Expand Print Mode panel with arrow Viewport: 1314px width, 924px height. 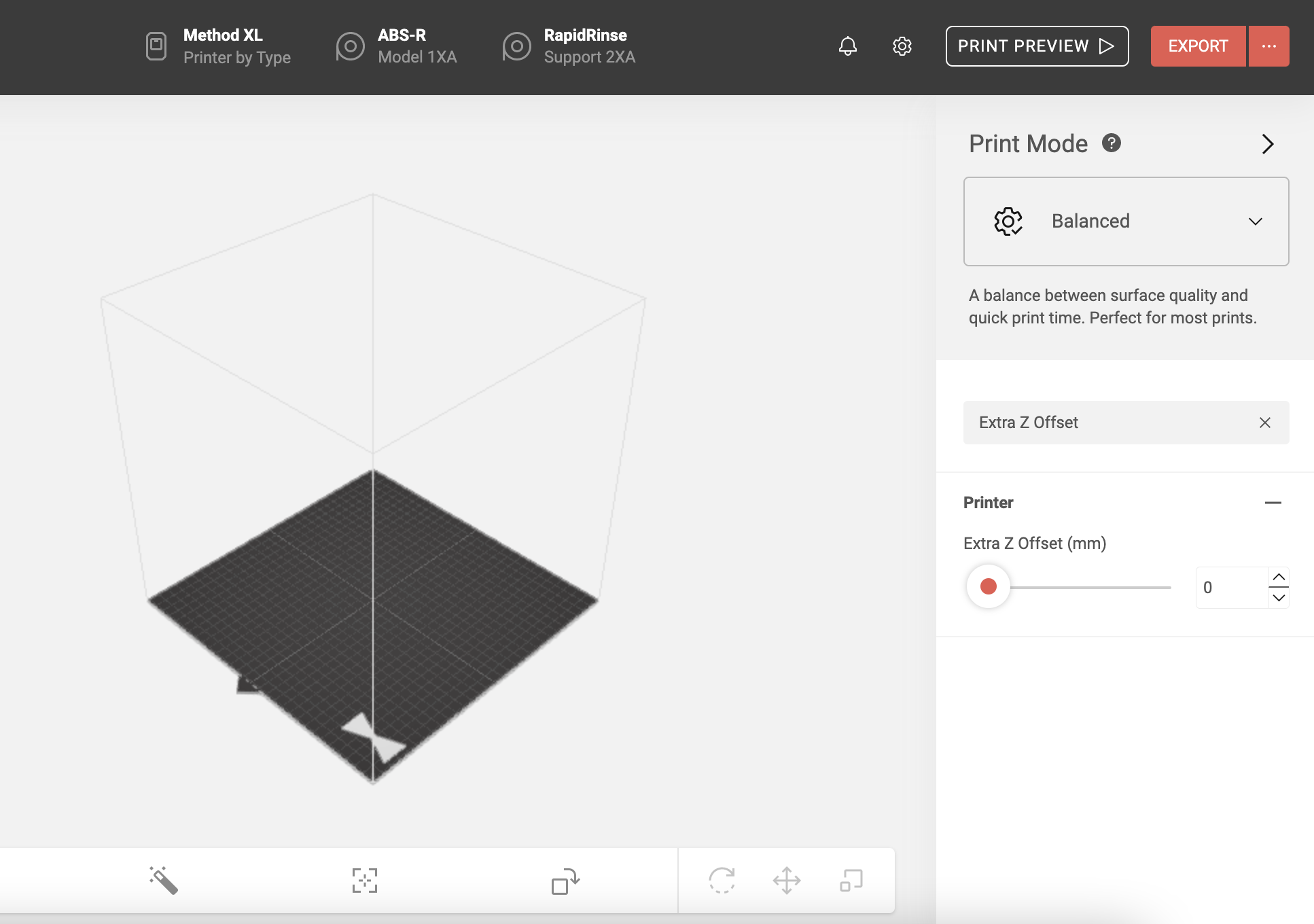pyautogui.click(x=1267, y=144)
